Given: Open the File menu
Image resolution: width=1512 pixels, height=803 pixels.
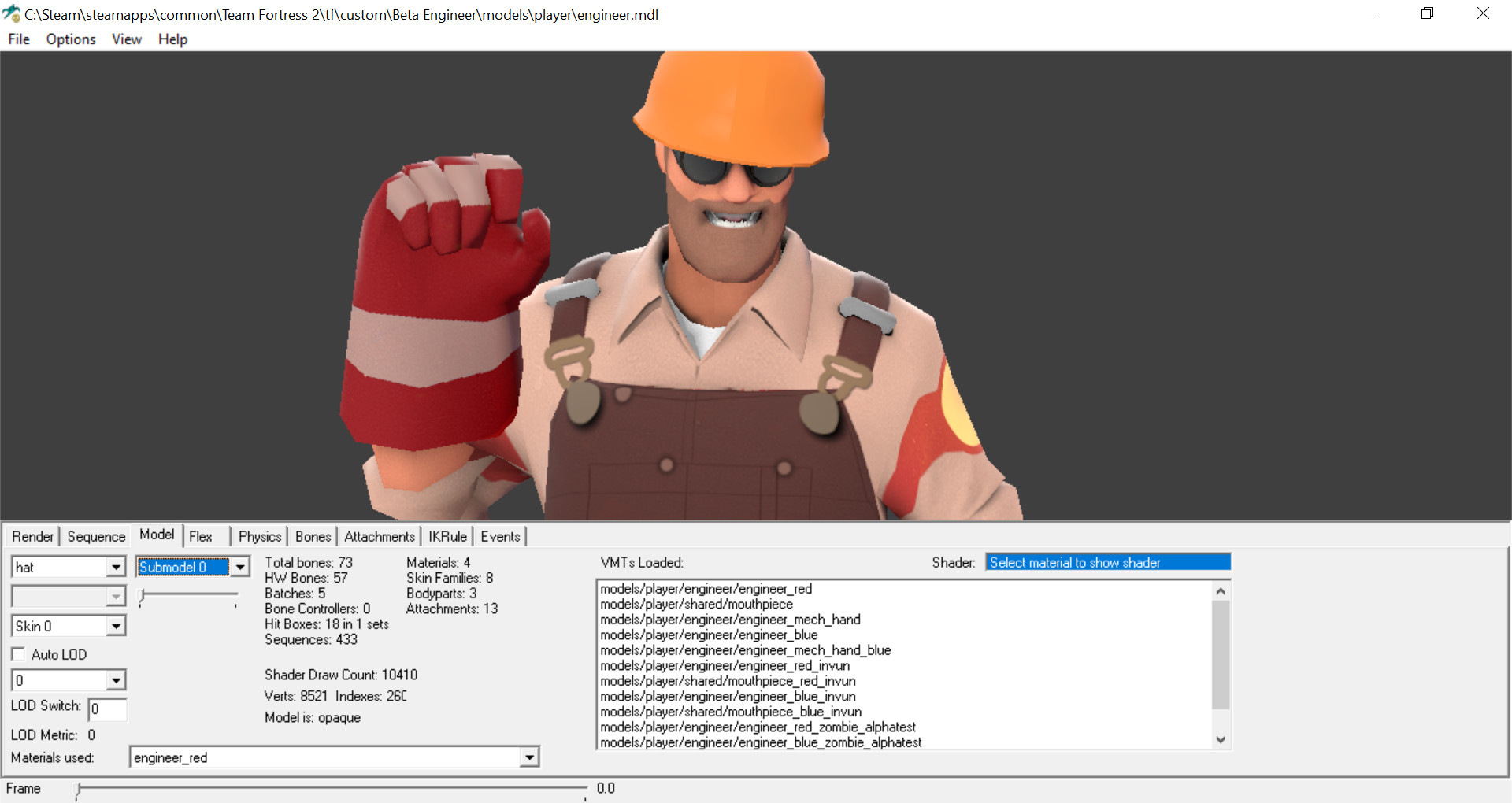Looking at the screenshot, I should [x=18, y=39].
